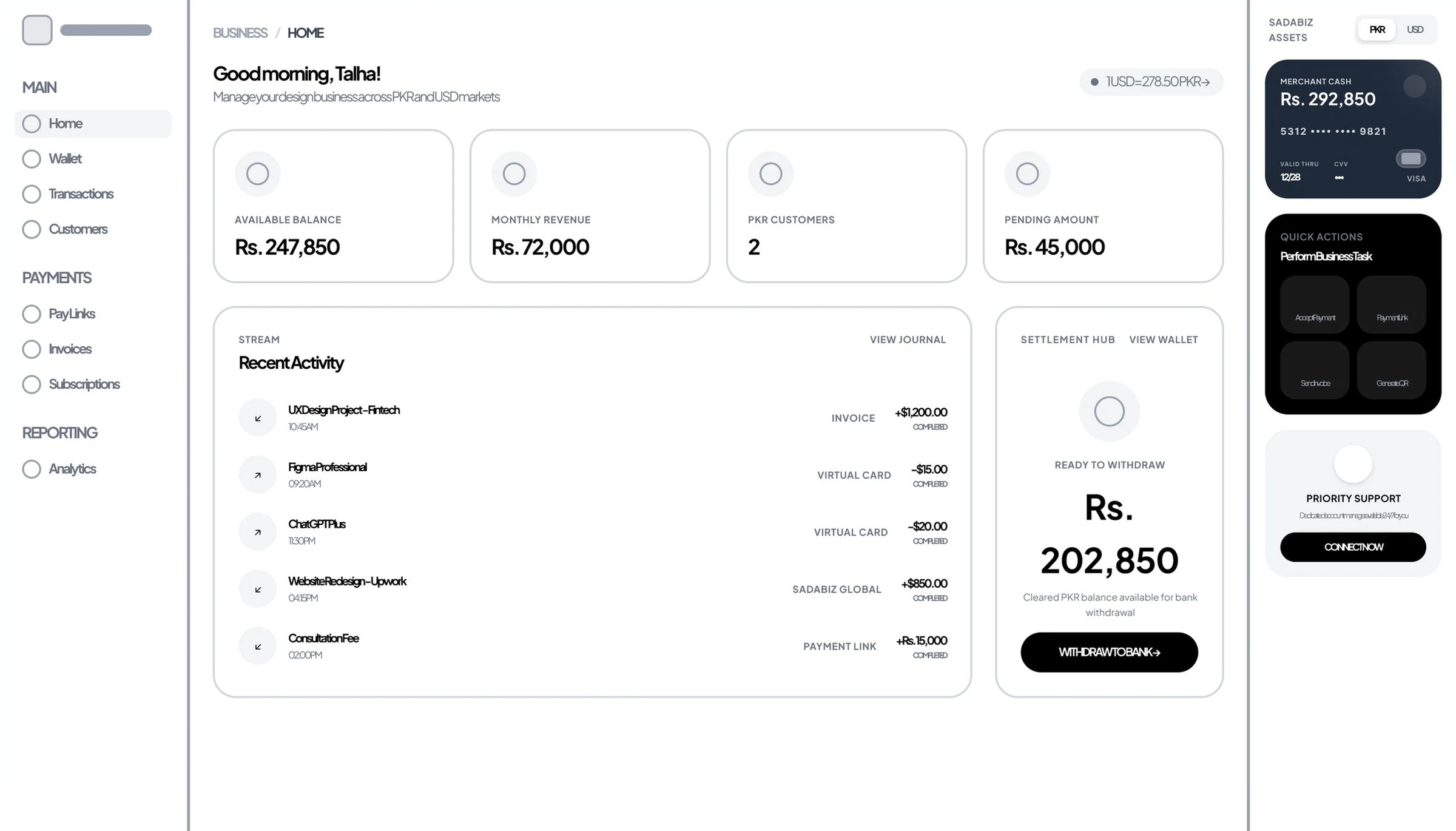Click the Withdraw To Bank button
Screen dimensions: 1456x831
[x=1109, y=652]
